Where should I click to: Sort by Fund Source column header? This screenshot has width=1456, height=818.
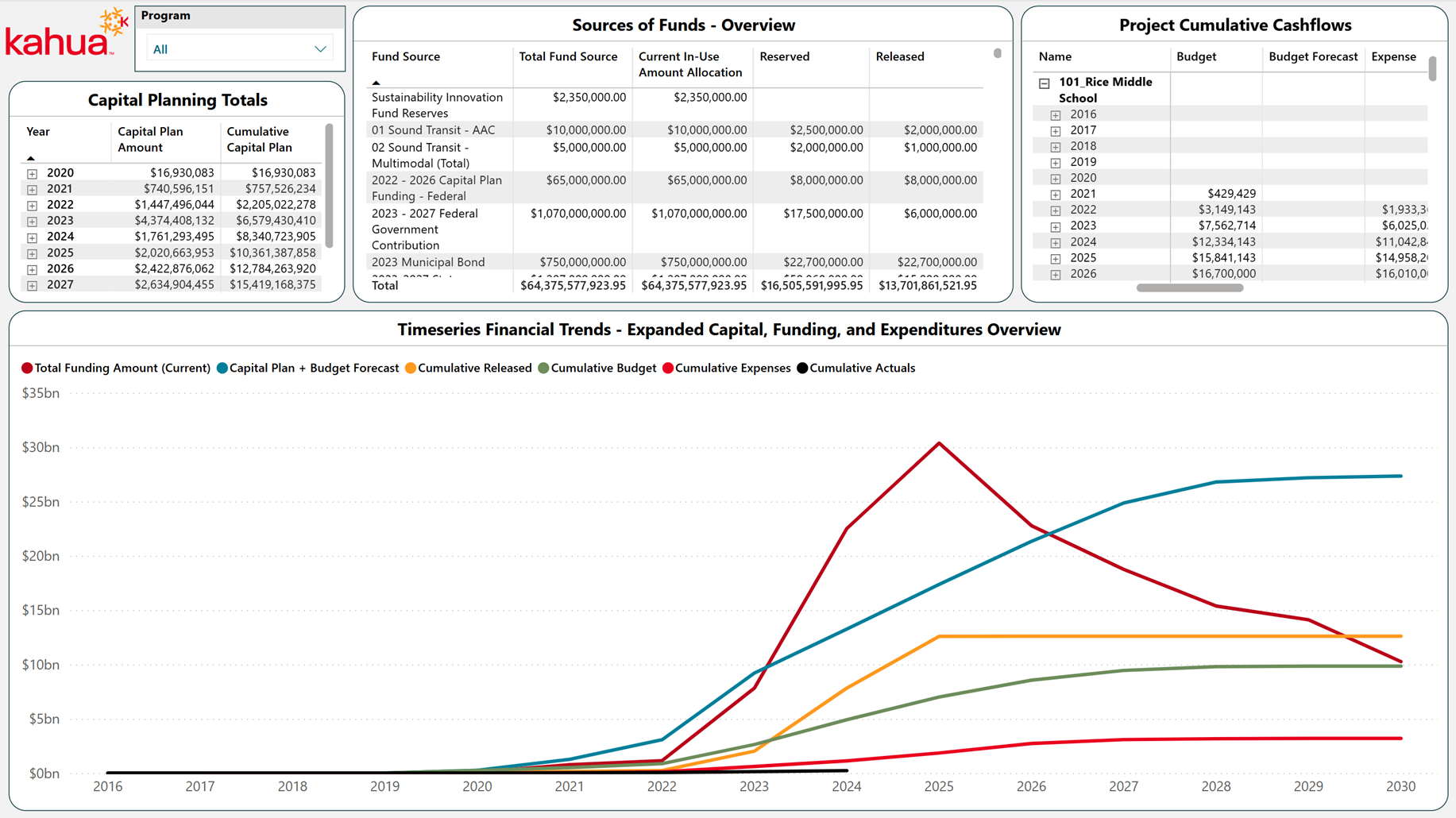406,57
